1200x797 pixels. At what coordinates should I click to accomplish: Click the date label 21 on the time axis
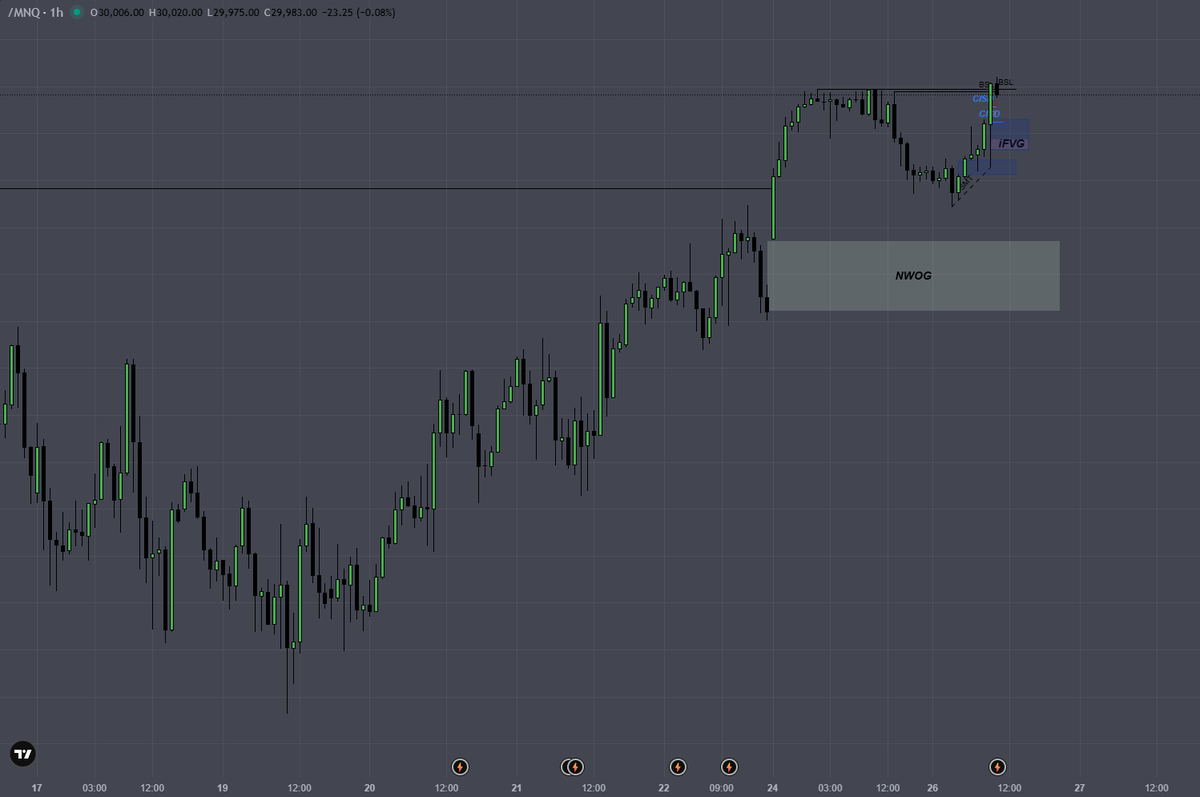(x=516, y=788)
